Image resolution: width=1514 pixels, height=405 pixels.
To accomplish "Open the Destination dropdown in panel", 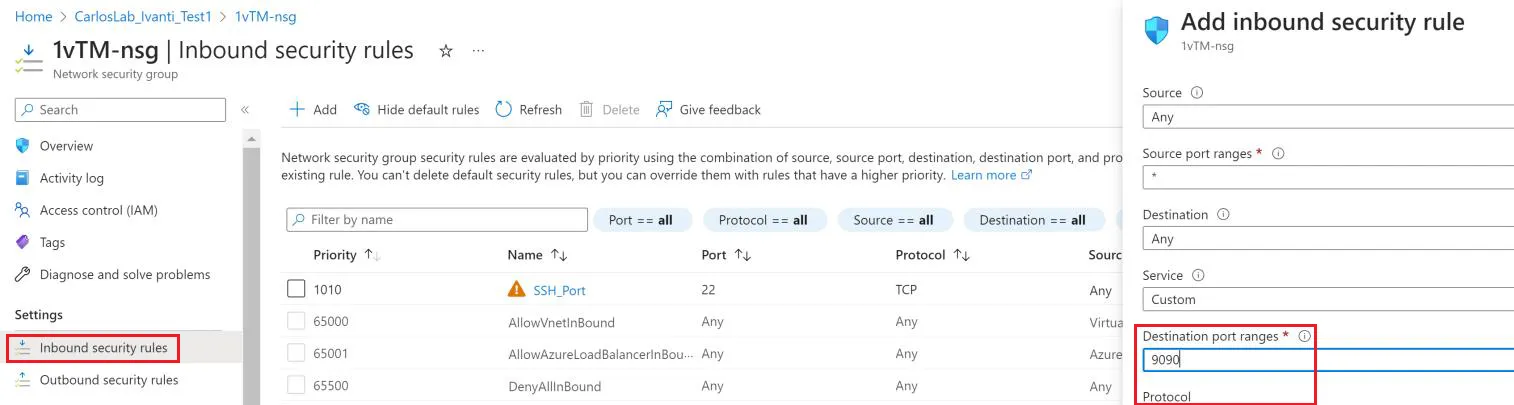I will point(1328,239).
